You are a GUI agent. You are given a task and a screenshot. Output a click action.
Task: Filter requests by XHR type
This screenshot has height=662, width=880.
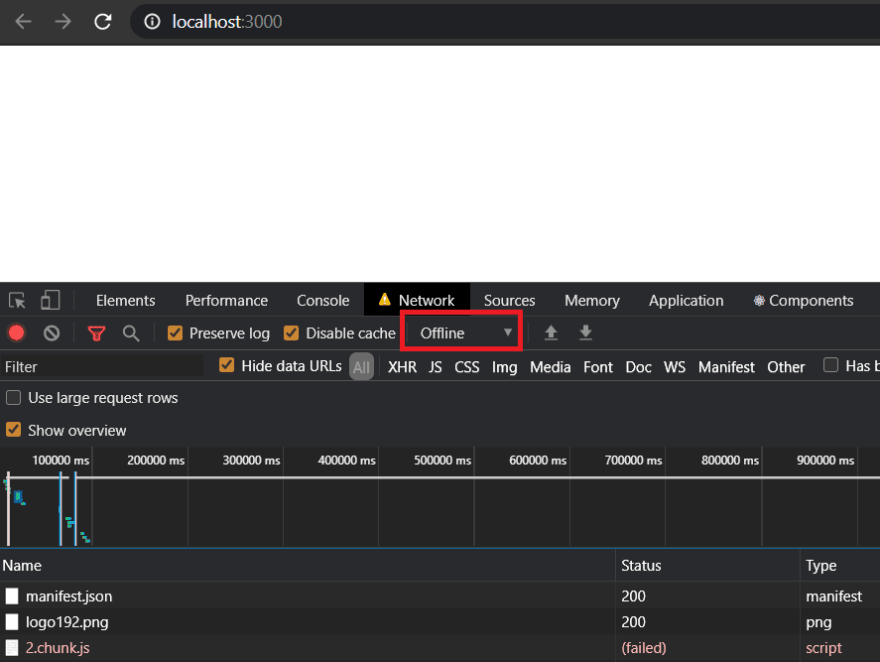point(402,367)
